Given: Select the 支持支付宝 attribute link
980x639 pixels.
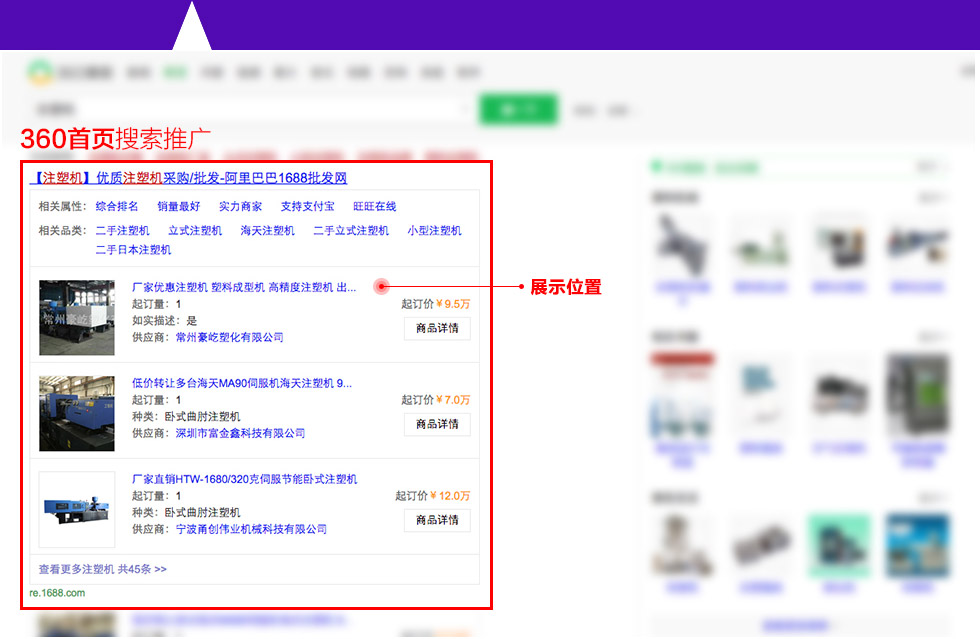Looking at the screenshot, I should click(x=308, y=206).
